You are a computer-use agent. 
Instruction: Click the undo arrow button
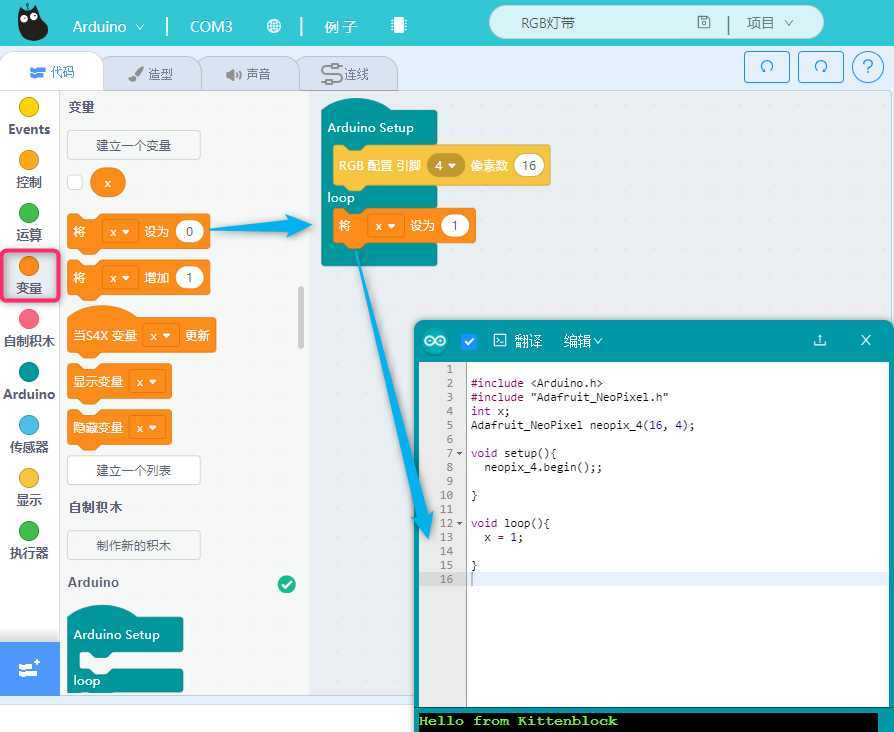pos(767,67)
